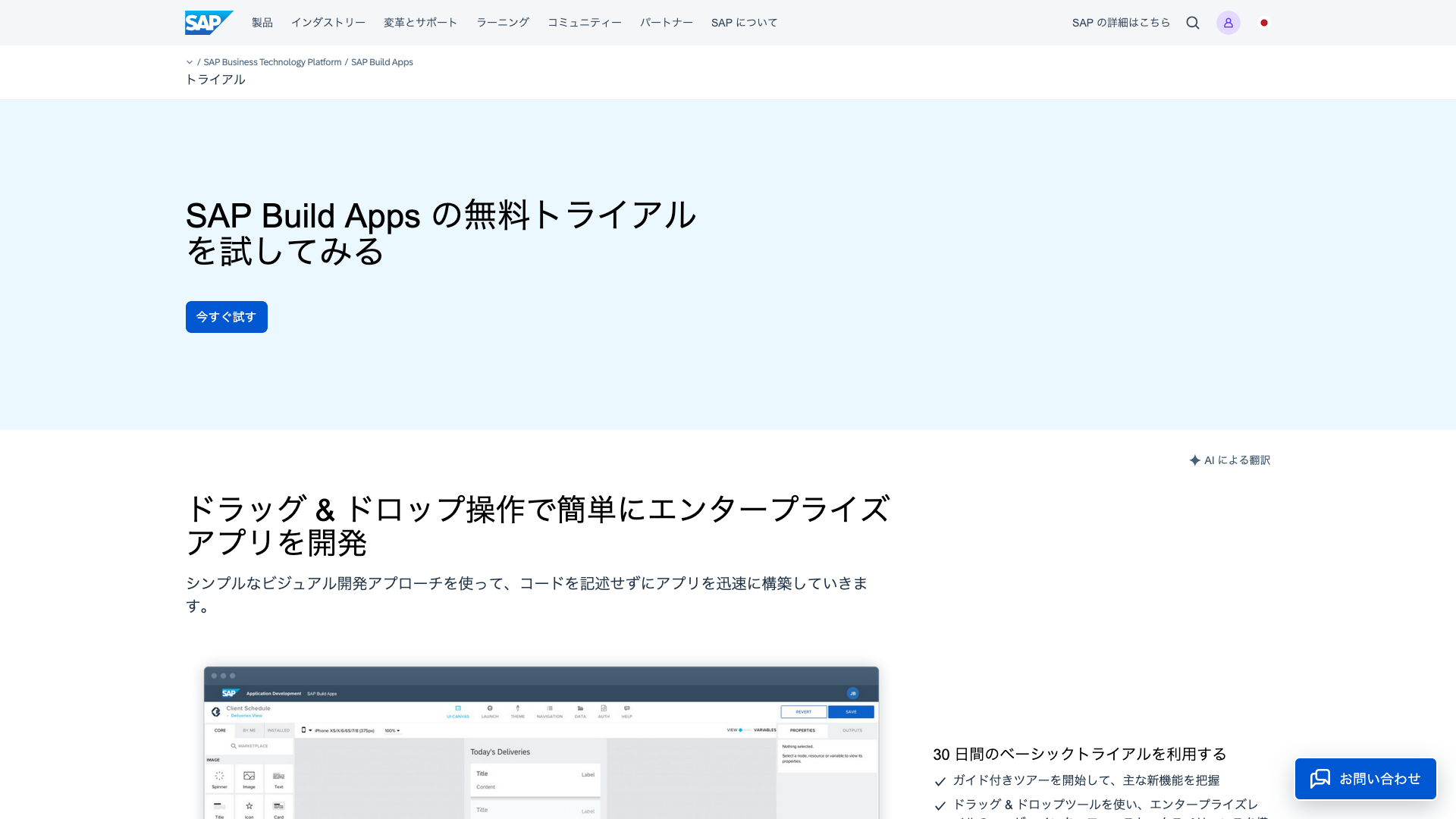Open the search magnifier icon
Viewport: 1456px width, 819px height.
click(x=1193, y=23)
